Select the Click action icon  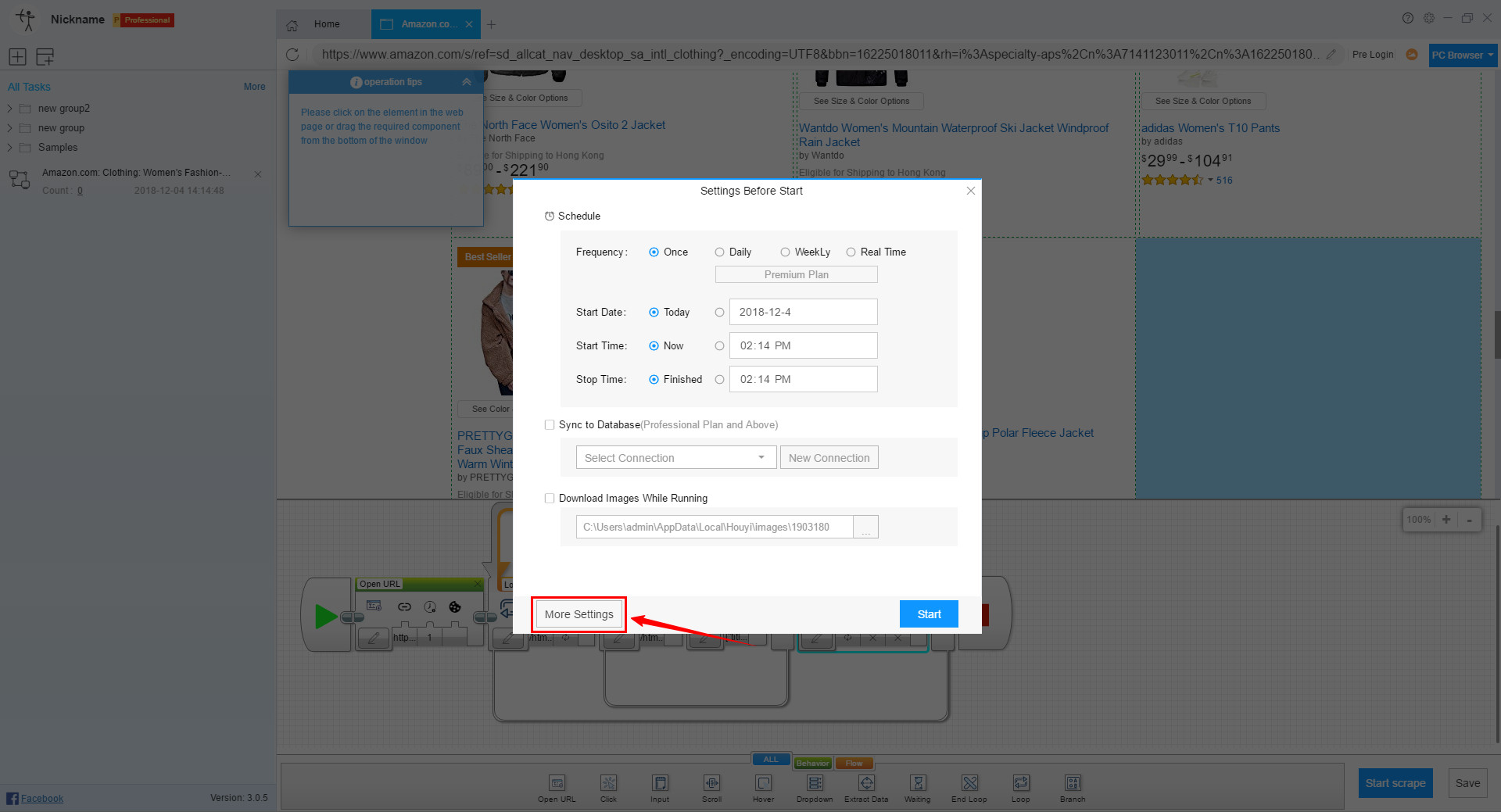[608, 783]
